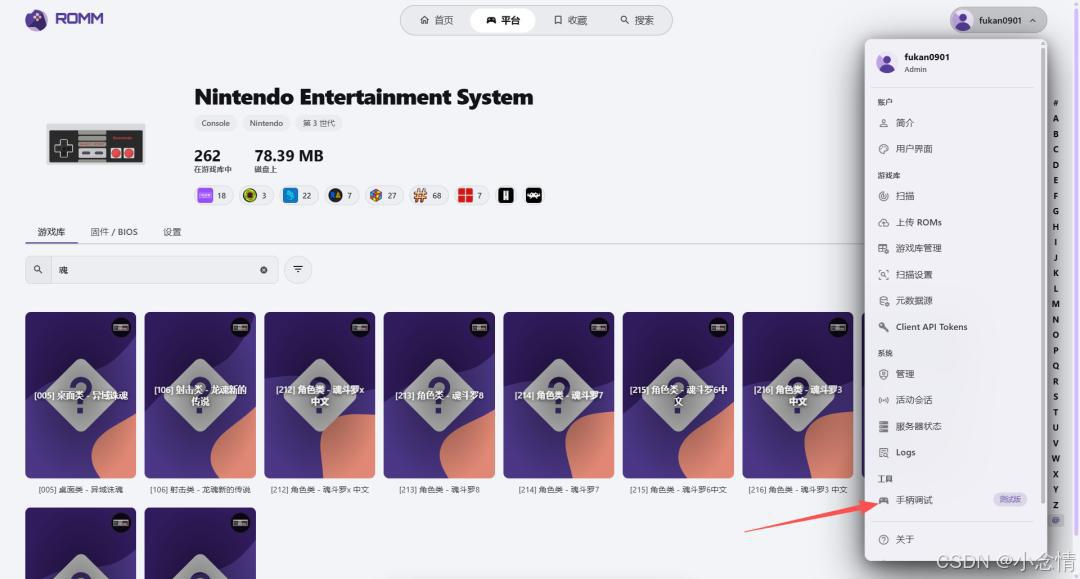The width and height of the screenshot is (1080, 579).
Task: Click the cube badge showing 27
Action: [x=384, y=196]
